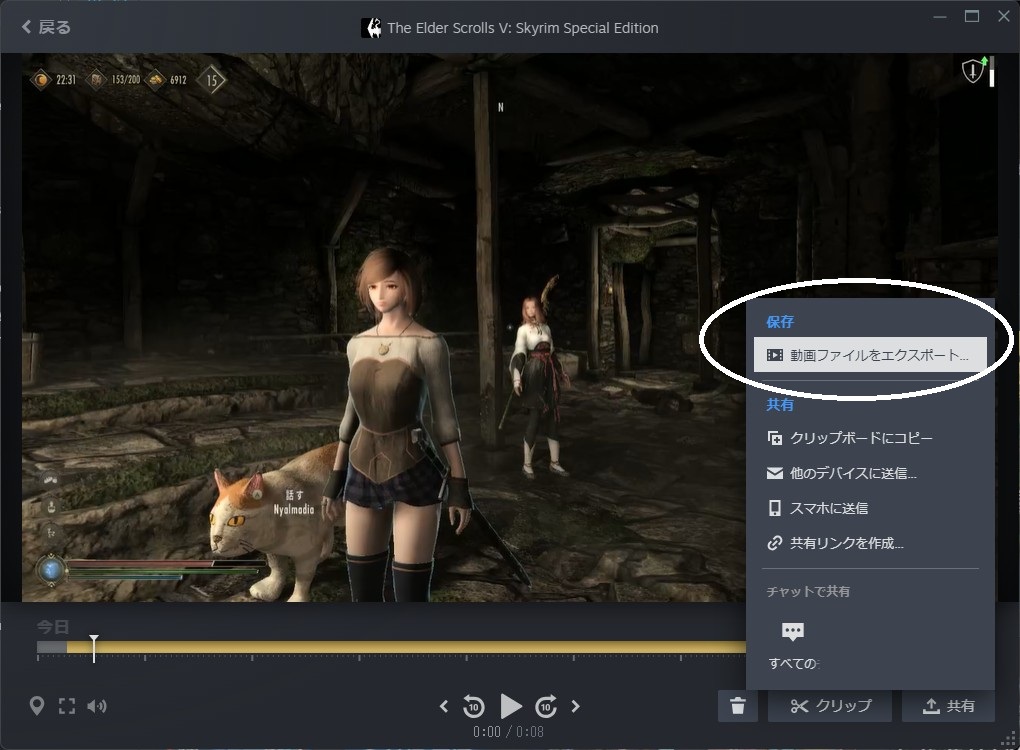
Task: Click the shield download status icon
Action: click(973, 70)
